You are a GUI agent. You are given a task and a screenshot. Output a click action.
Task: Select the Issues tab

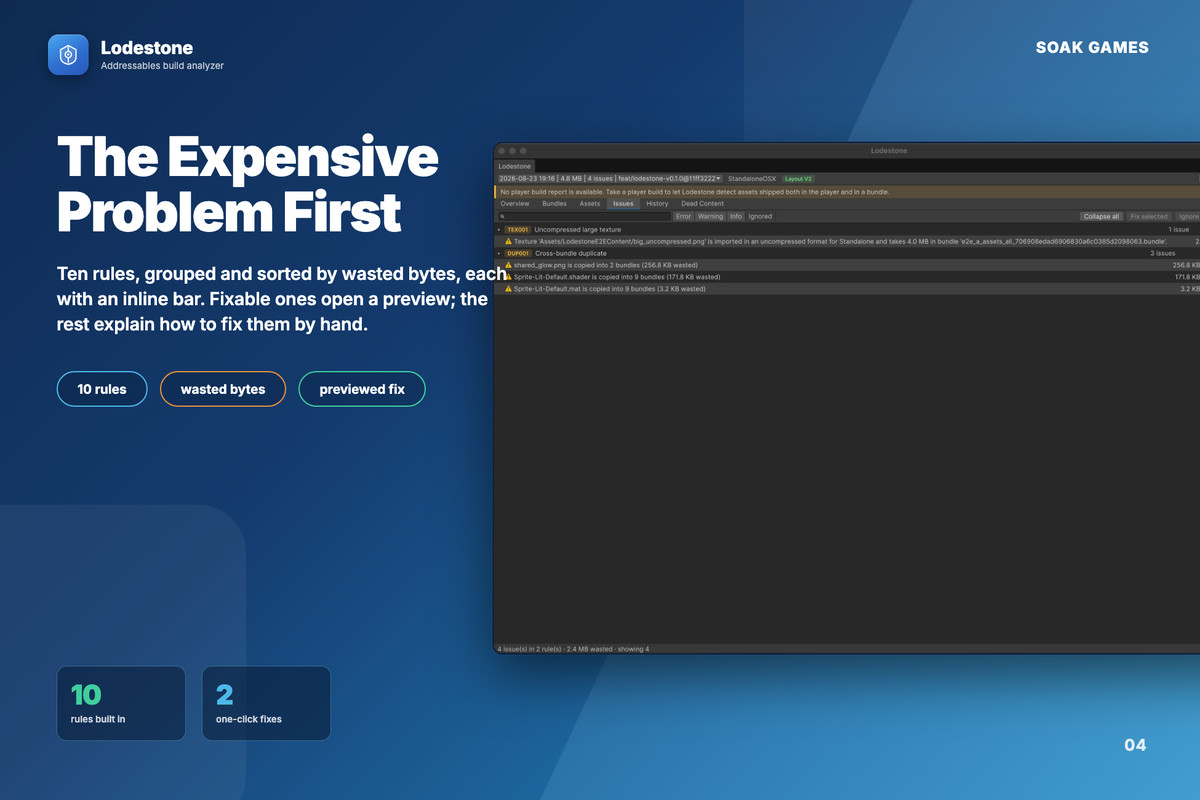click(x=623, y=203)
